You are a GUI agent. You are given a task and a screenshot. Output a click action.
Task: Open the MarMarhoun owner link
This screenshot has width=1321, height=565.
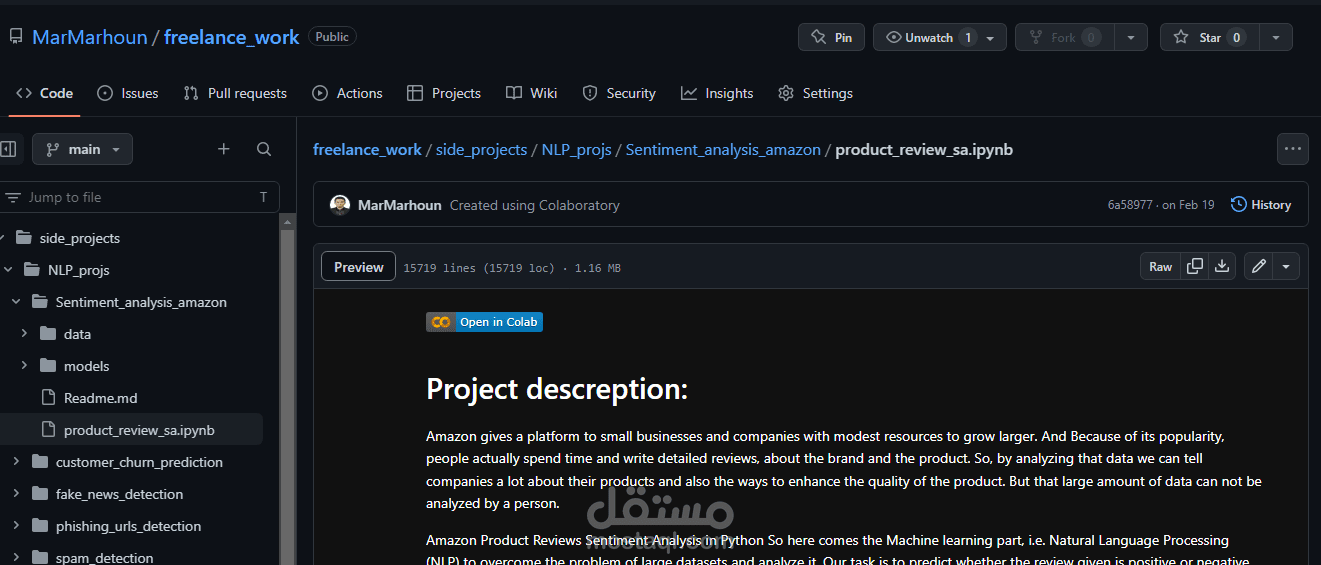(x=89, y=37)
